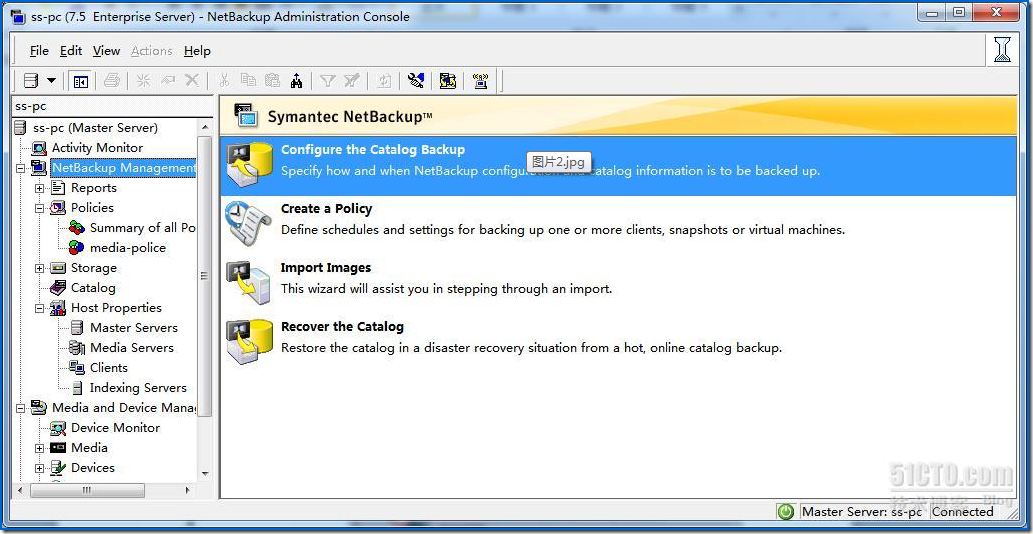The height and width of the screenshot is (534, 1033).
Task: Click the hourglass icon at the top right
Action: point(1003,50)
